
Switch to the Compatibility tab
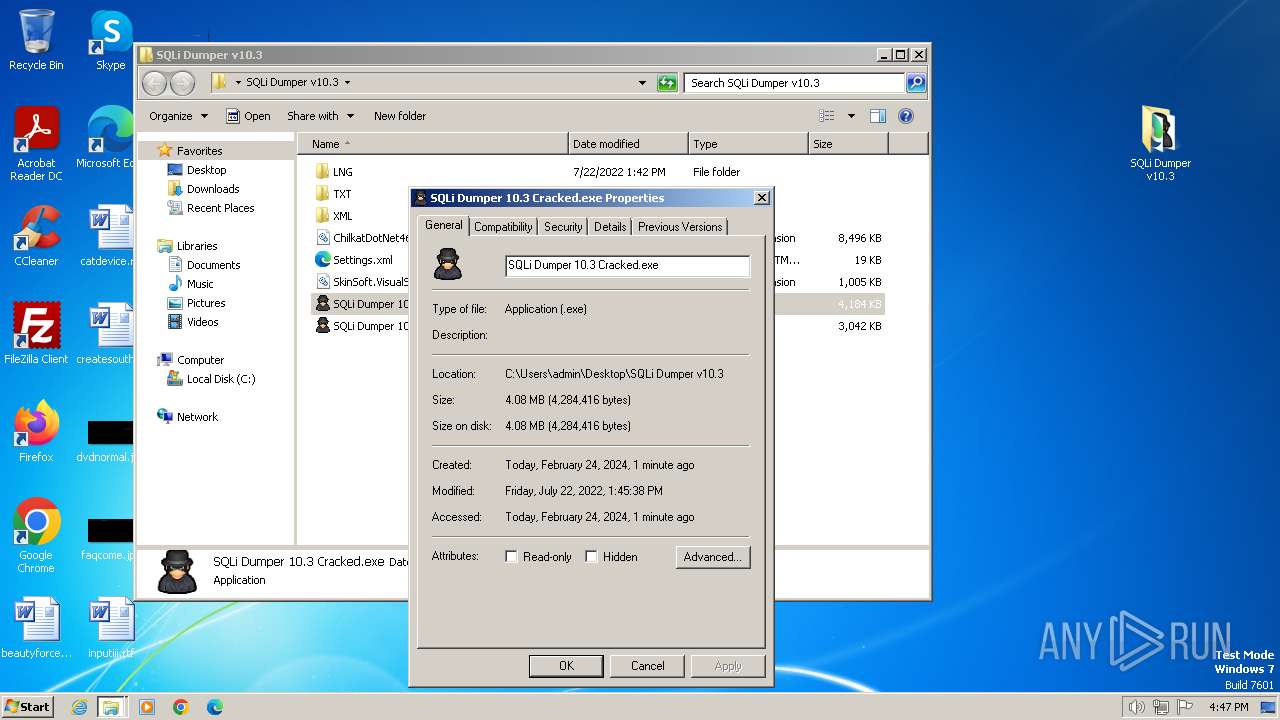[503, 227]
